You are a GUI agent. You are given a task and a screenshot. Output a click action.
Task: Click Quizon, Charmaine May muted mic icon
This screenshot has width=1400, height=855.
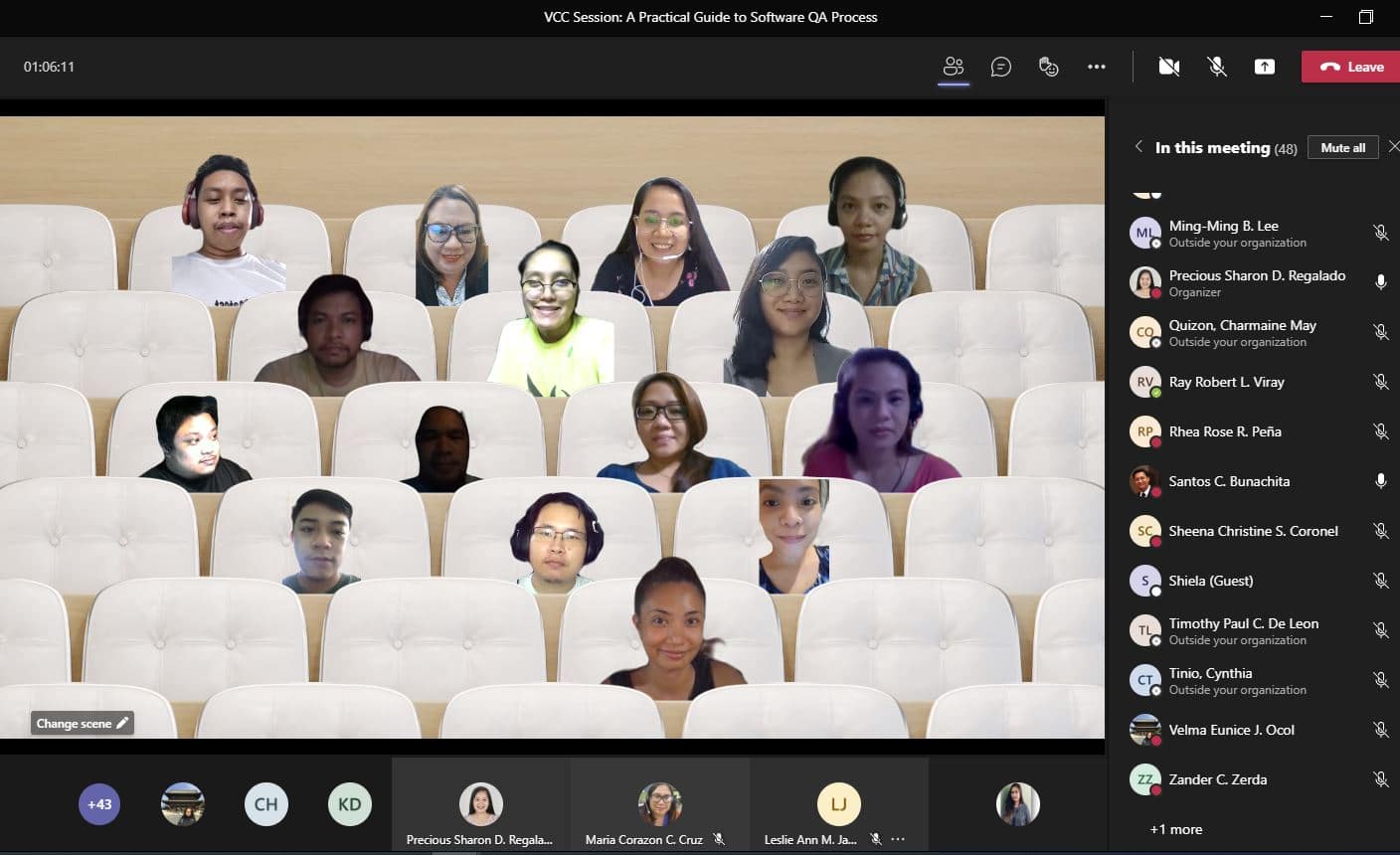point(1380,332)
